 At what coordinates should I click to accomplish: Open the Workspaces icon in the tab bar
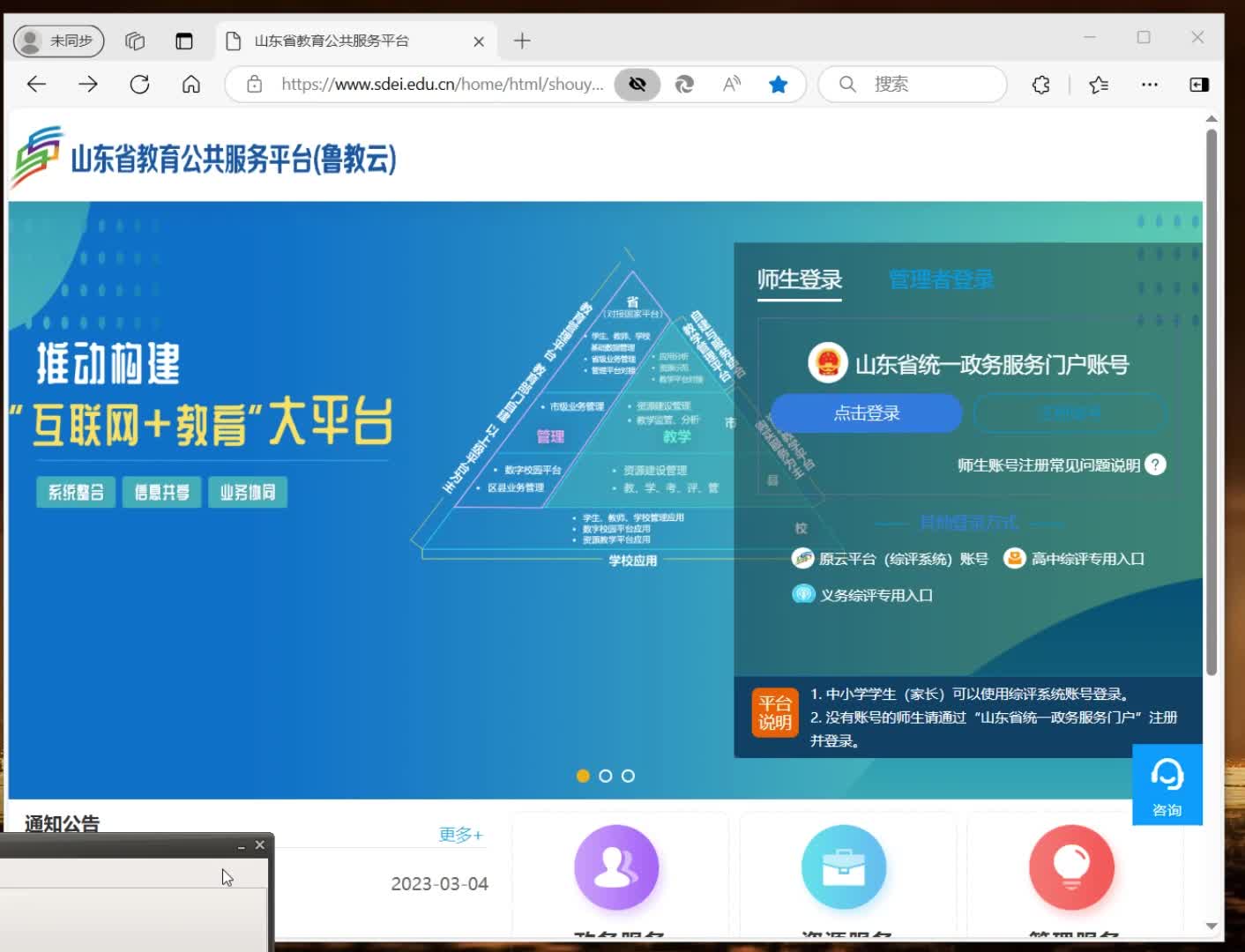(135, 41)
